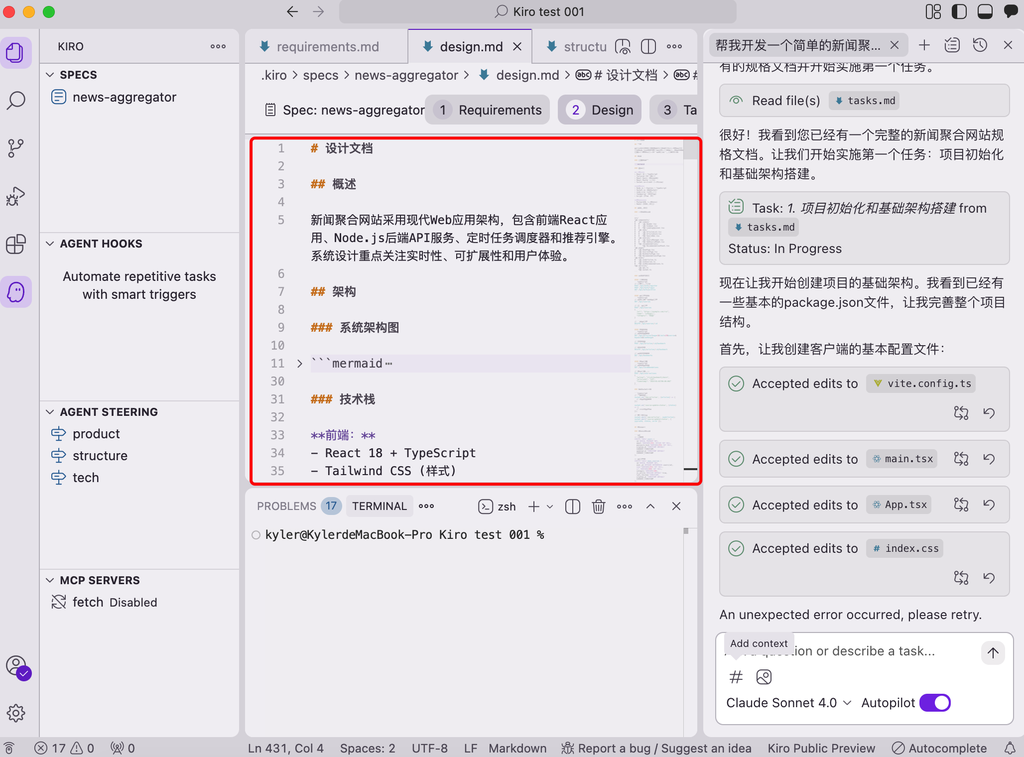Select the TERMINAL panel tab

379,506
